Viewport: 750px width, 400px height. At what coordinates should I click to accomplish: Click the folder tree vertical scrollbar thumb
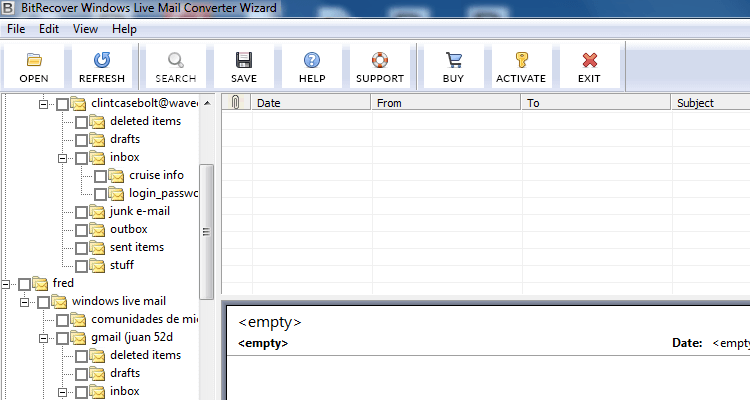point(206,232)
